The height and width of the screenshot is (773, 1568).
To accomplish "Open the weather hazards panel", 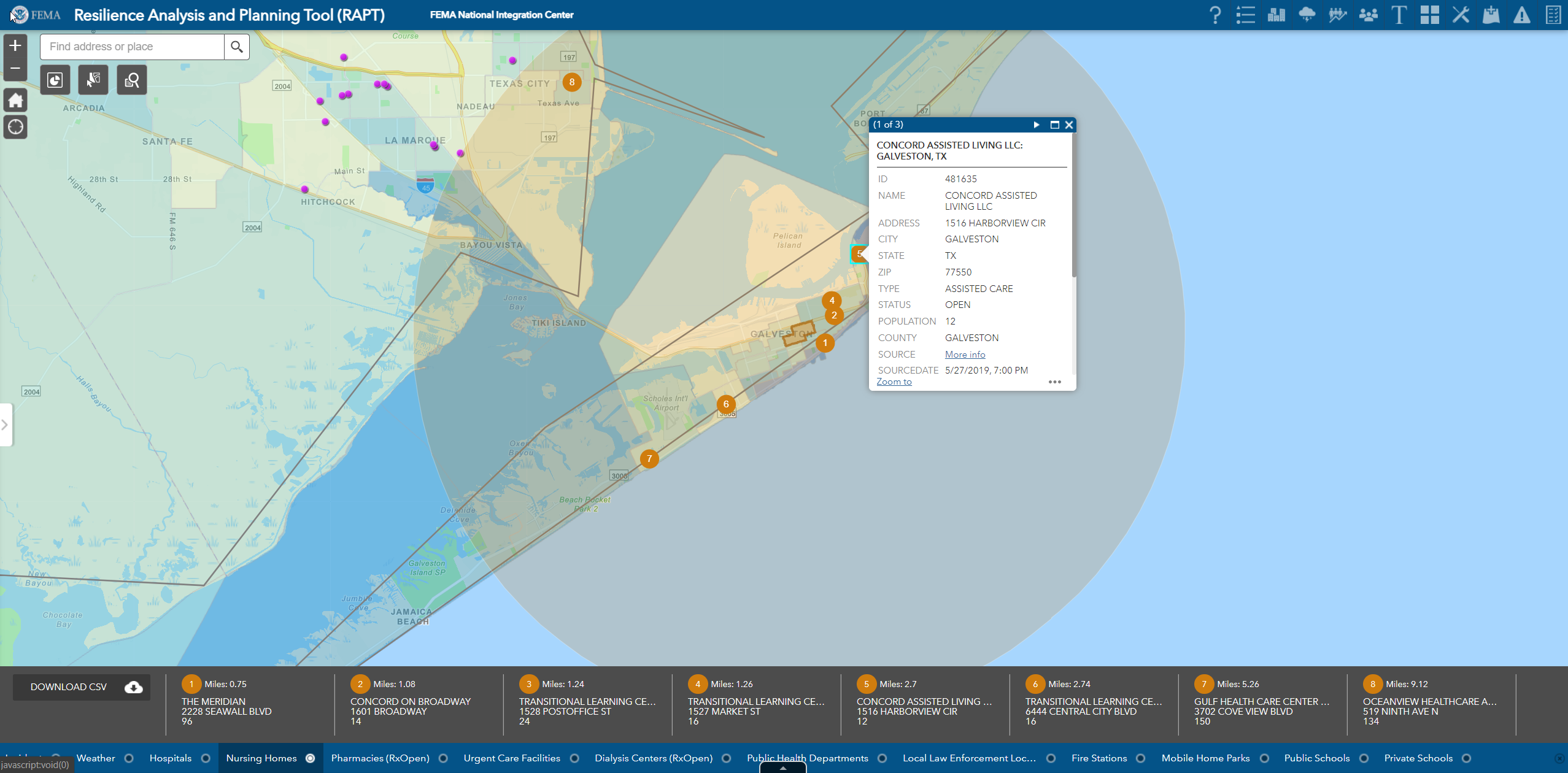I will tap(1307, 14).
